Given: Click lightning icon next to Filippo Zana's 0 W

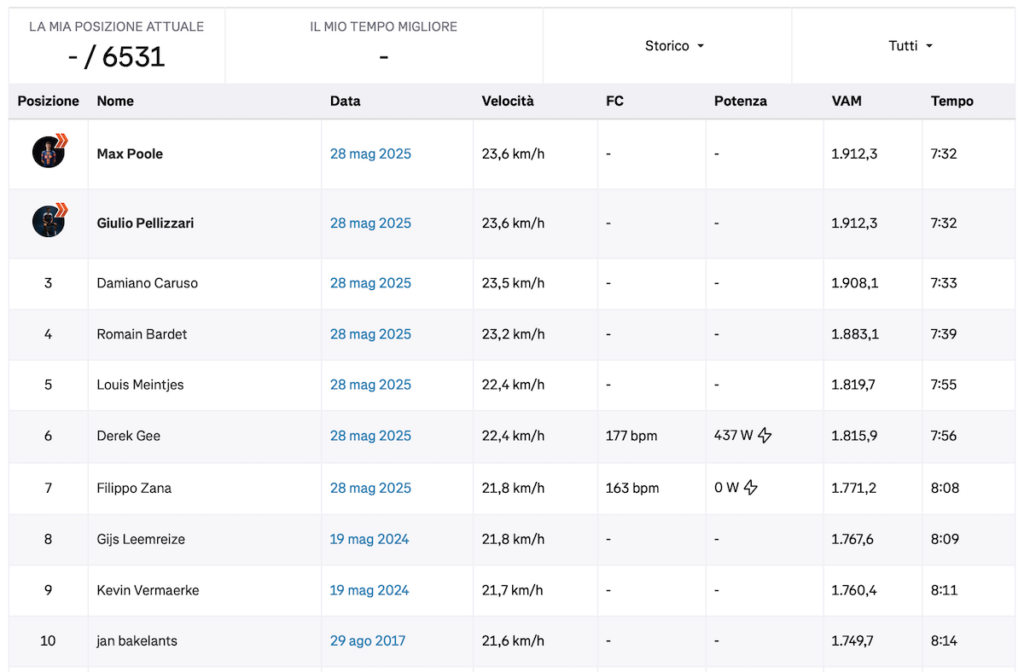Looking at the screenshot, I should tap(751, 488).
